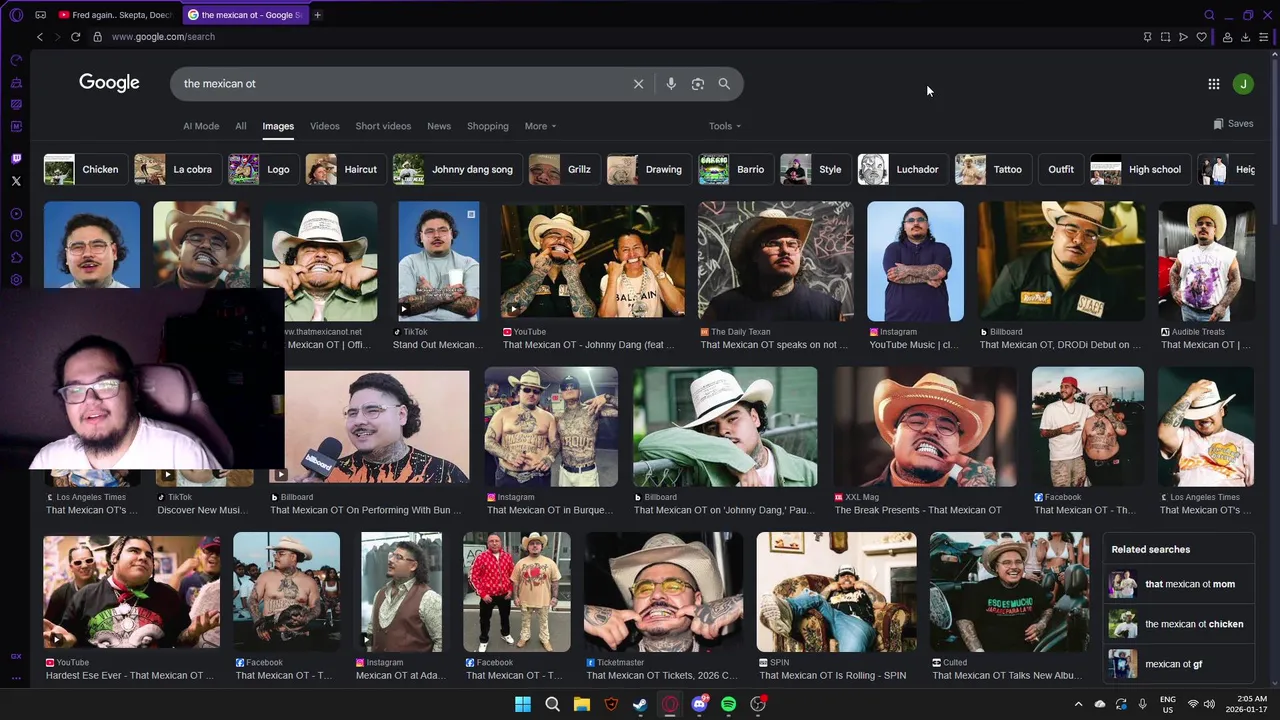
Task: Open the Tools dropdown
Action: [725, 126]
